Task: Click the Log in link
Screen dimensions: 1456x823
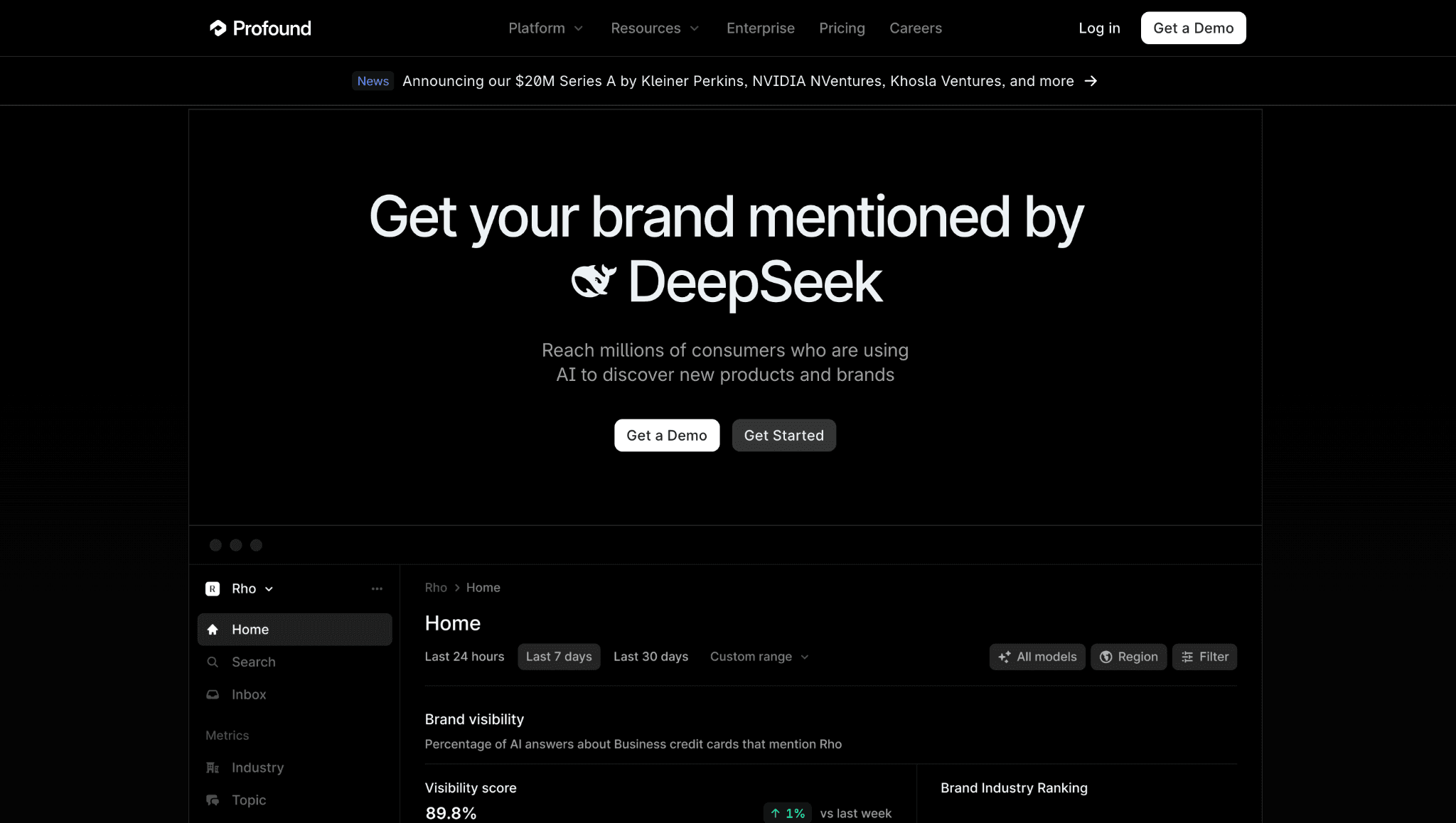Action: [x=1099, y=28]
